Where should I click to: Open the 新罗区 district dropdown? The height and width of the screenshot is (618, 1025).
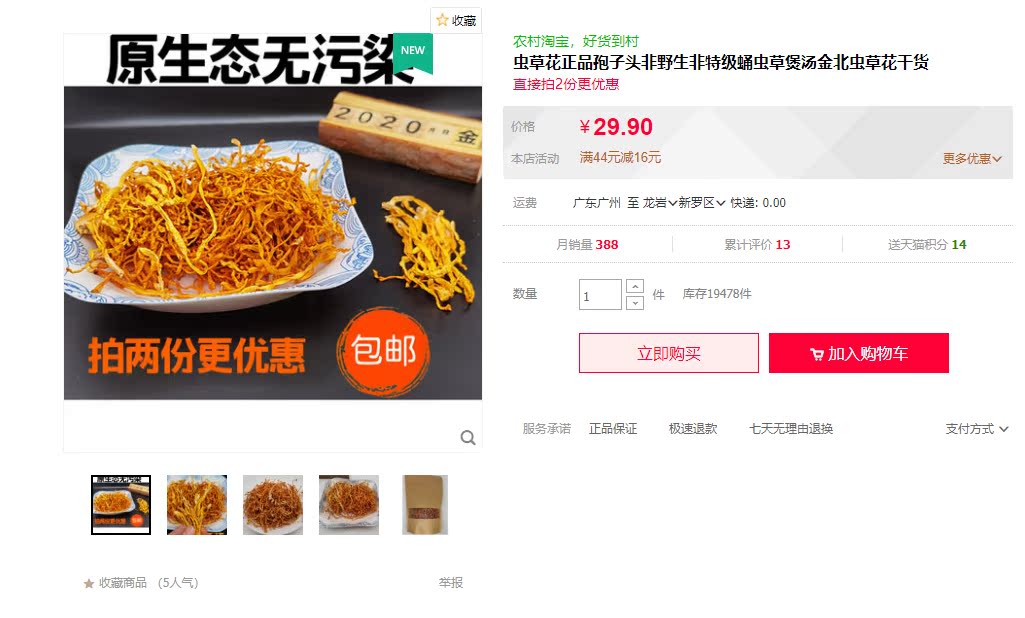tap(701, 203)
